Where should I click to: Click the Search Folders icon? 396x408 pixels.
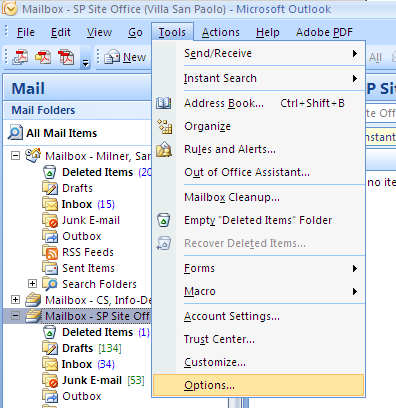coord(50,284)
